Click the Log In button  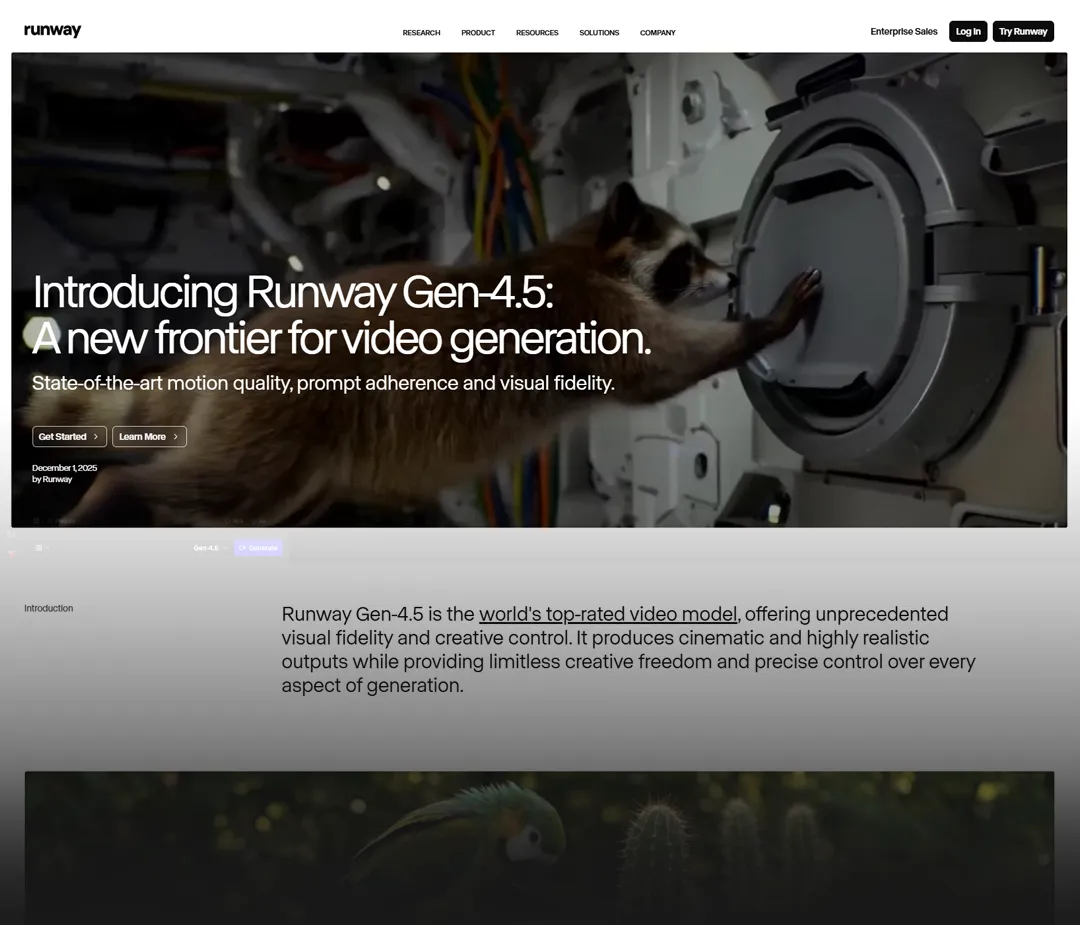pos(968,32)
